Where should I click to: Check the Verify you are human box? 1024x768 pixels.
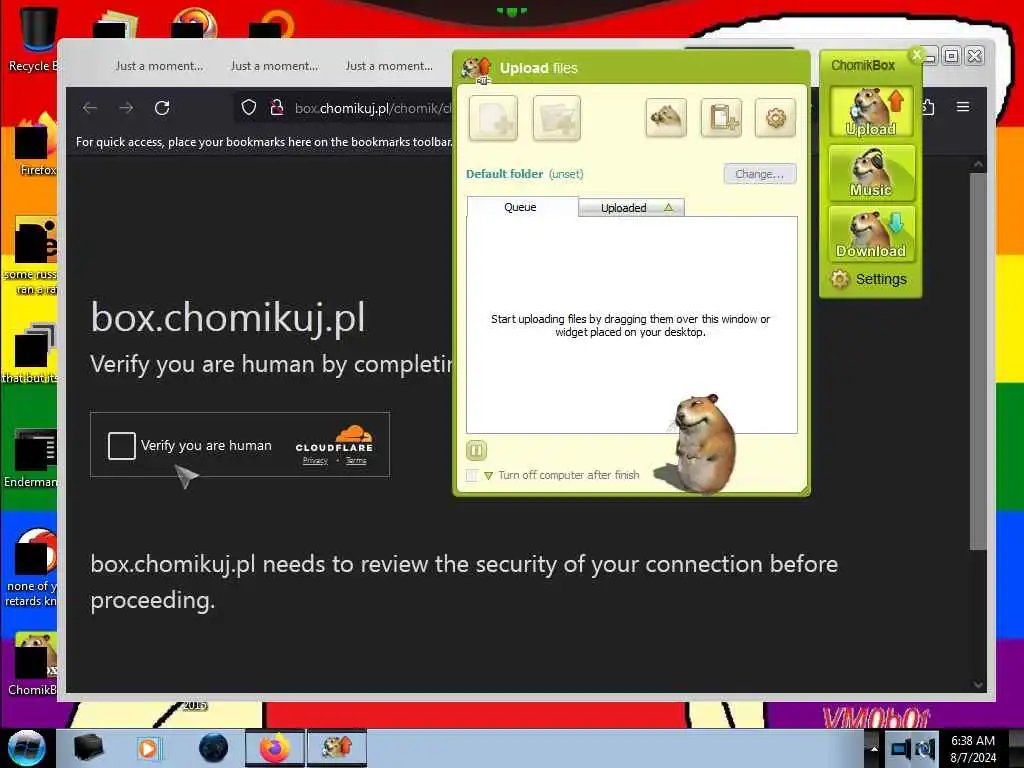(x=121, y=446)
